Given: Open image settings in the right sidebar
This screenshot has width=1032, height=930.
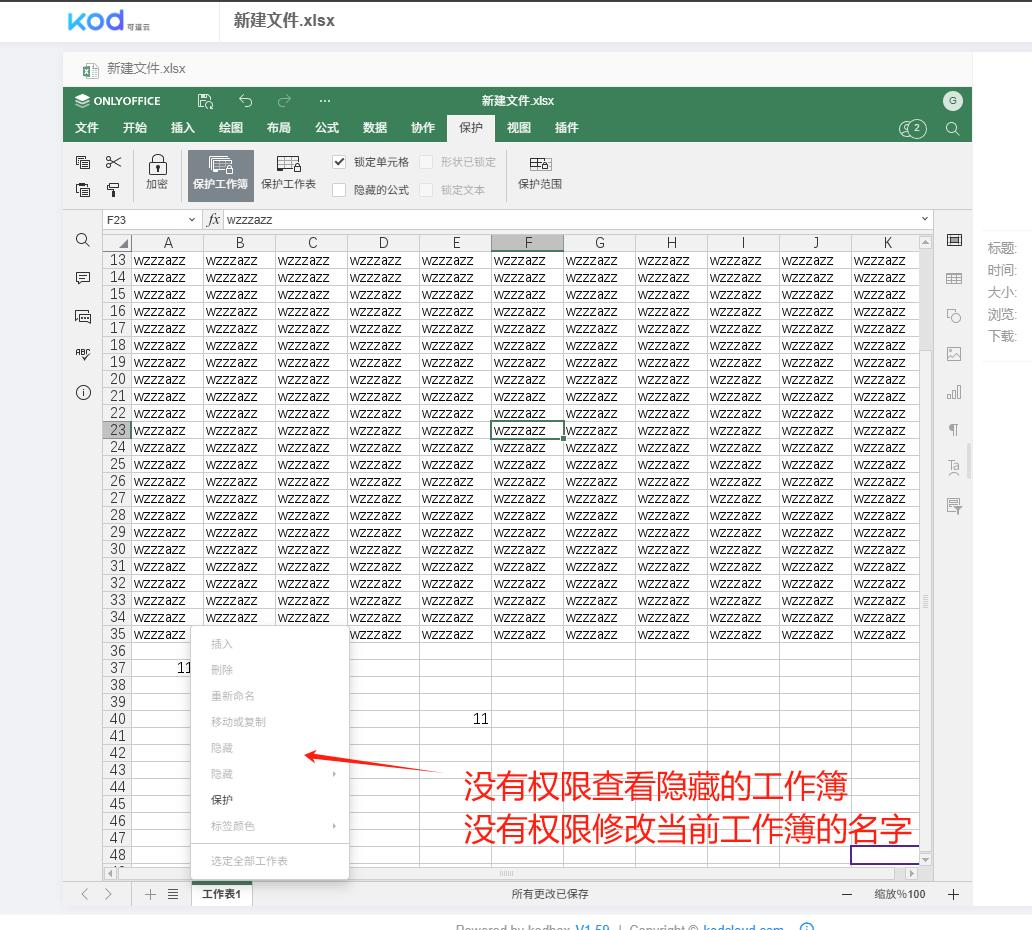Looking at the screenshot, I should click(x=954, y=354).
